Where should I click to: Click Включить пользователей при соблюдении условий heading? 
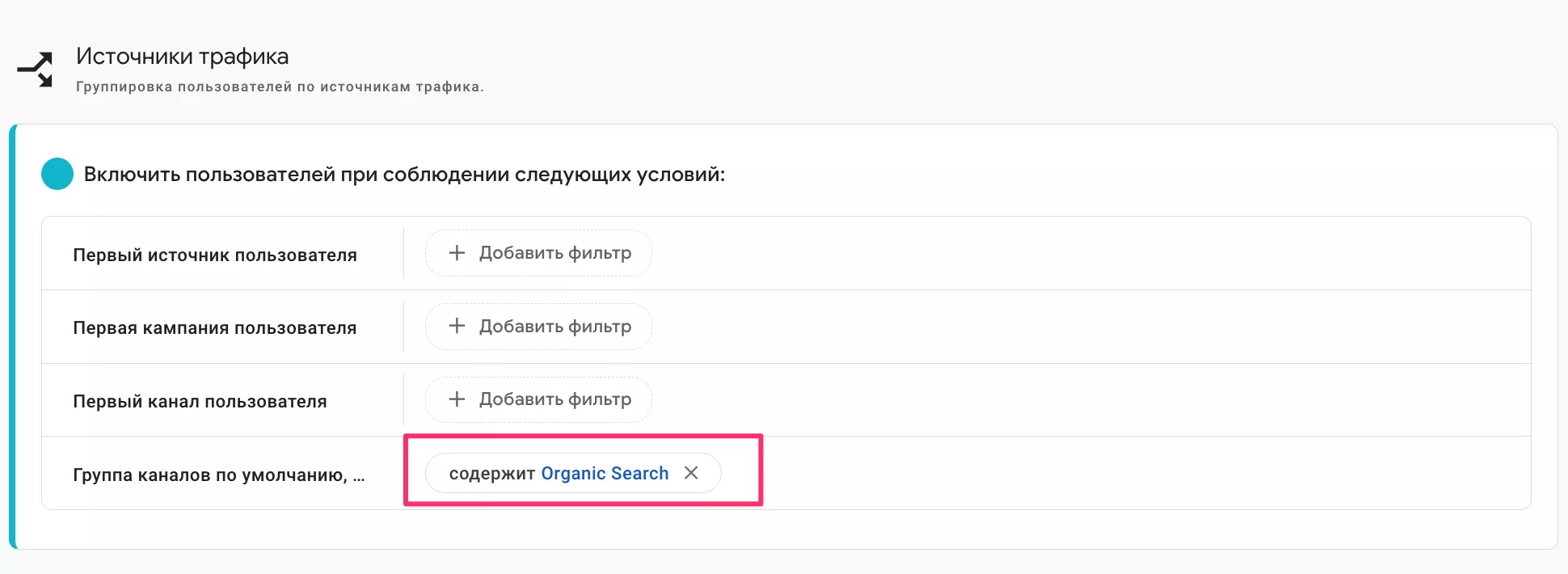point(404,175)
